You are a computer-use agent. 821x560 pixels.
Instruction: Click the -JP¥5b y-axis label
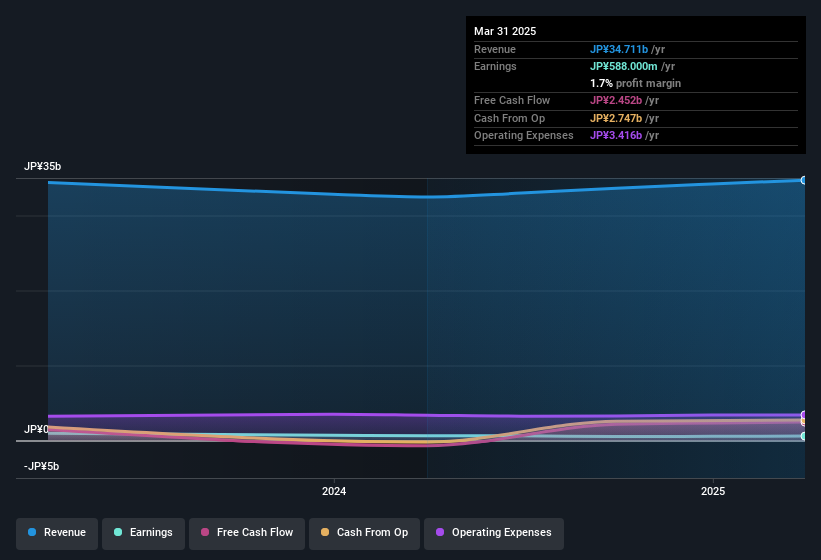pos(41,466)
